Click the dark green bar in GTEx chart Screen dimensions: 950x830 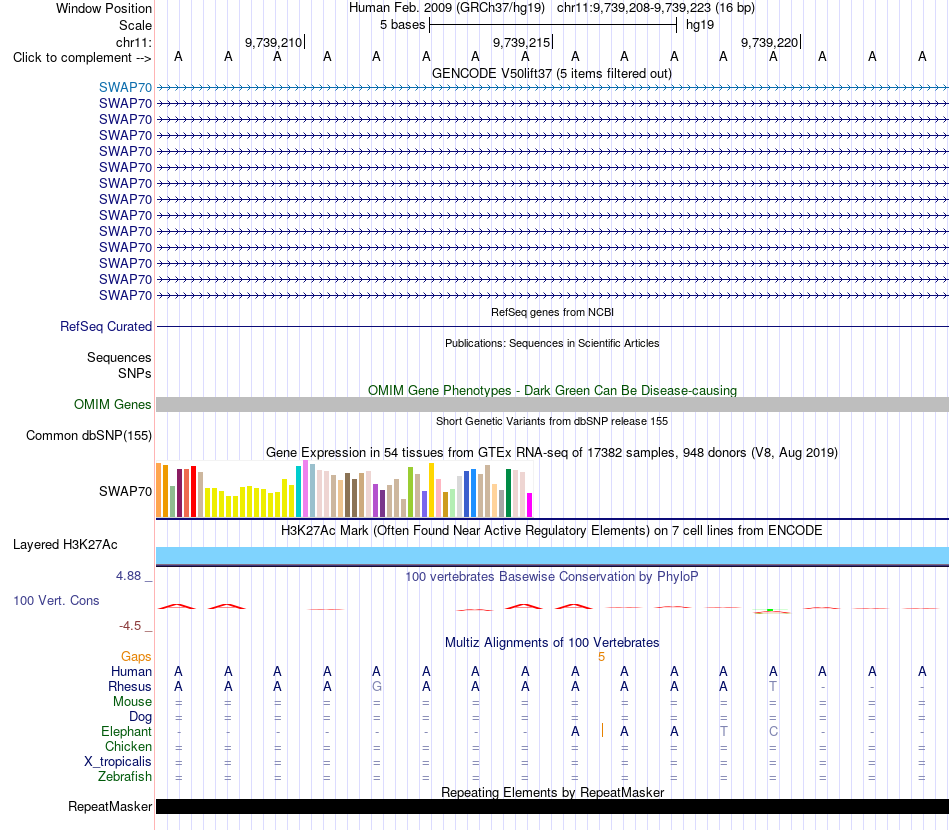coord(508,493)
